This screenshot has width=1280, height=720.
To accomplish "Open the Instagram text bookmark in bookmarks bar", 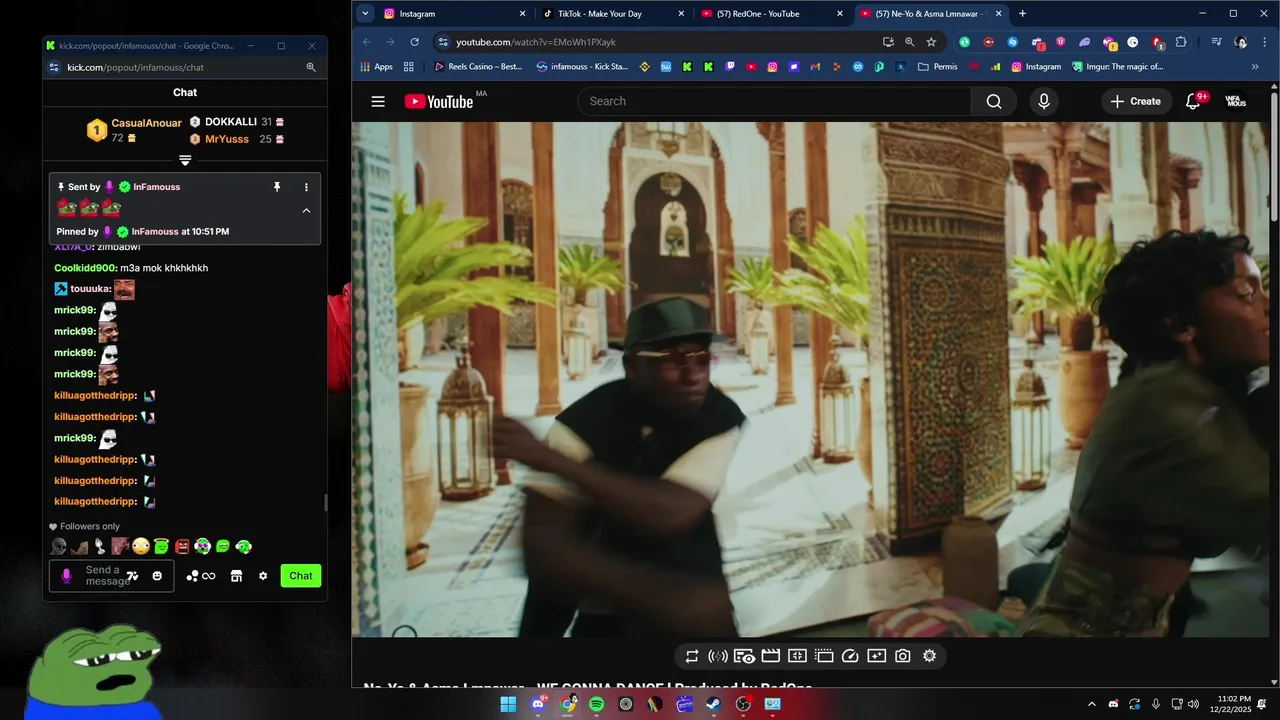I will coord(1036,67).
